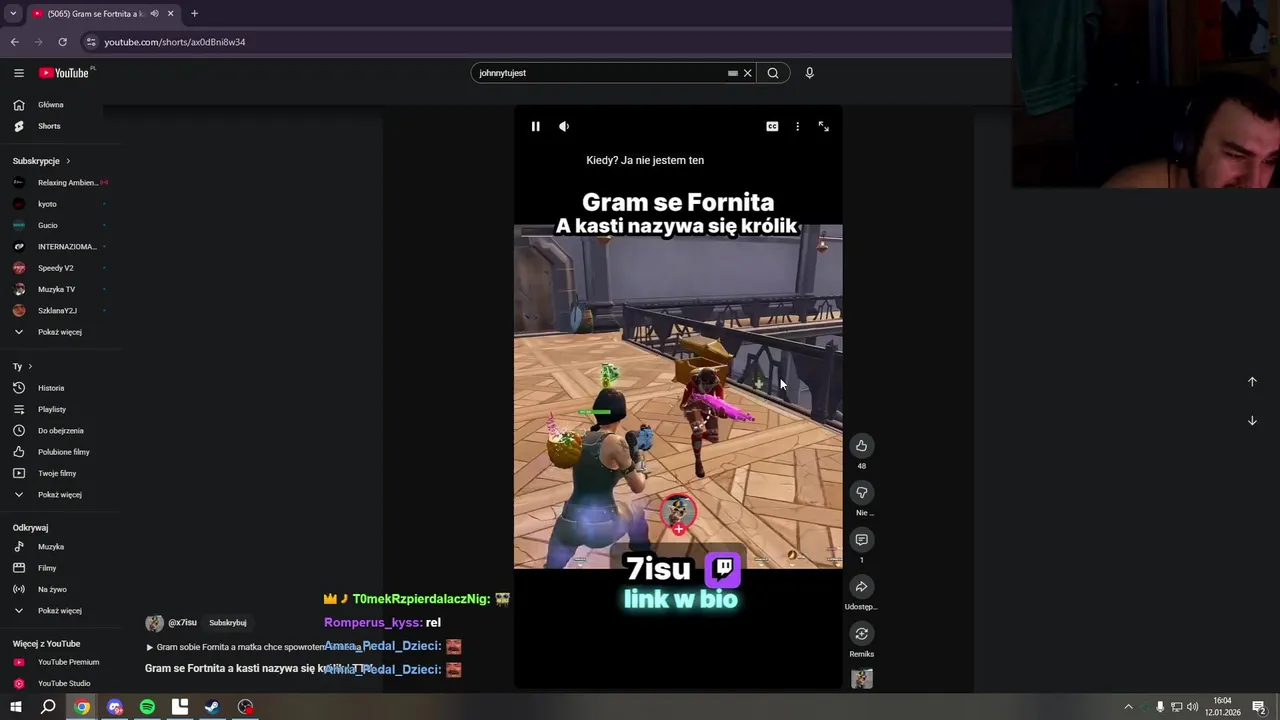The width and height of the screenshot is (1280, 720).
Task: Show hidden system tray icons
Action: coord(1128,707)
